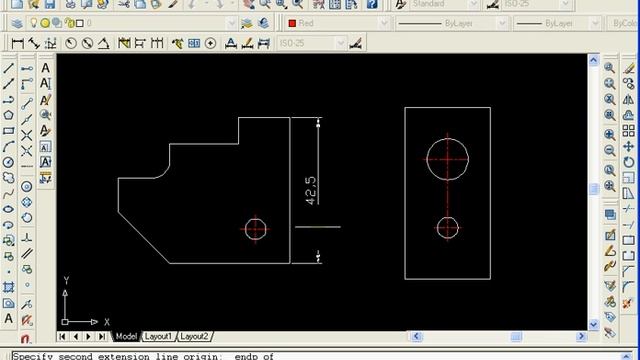Open the layer list dropdown
Screen dimensions: 640x360
(231, 23)
